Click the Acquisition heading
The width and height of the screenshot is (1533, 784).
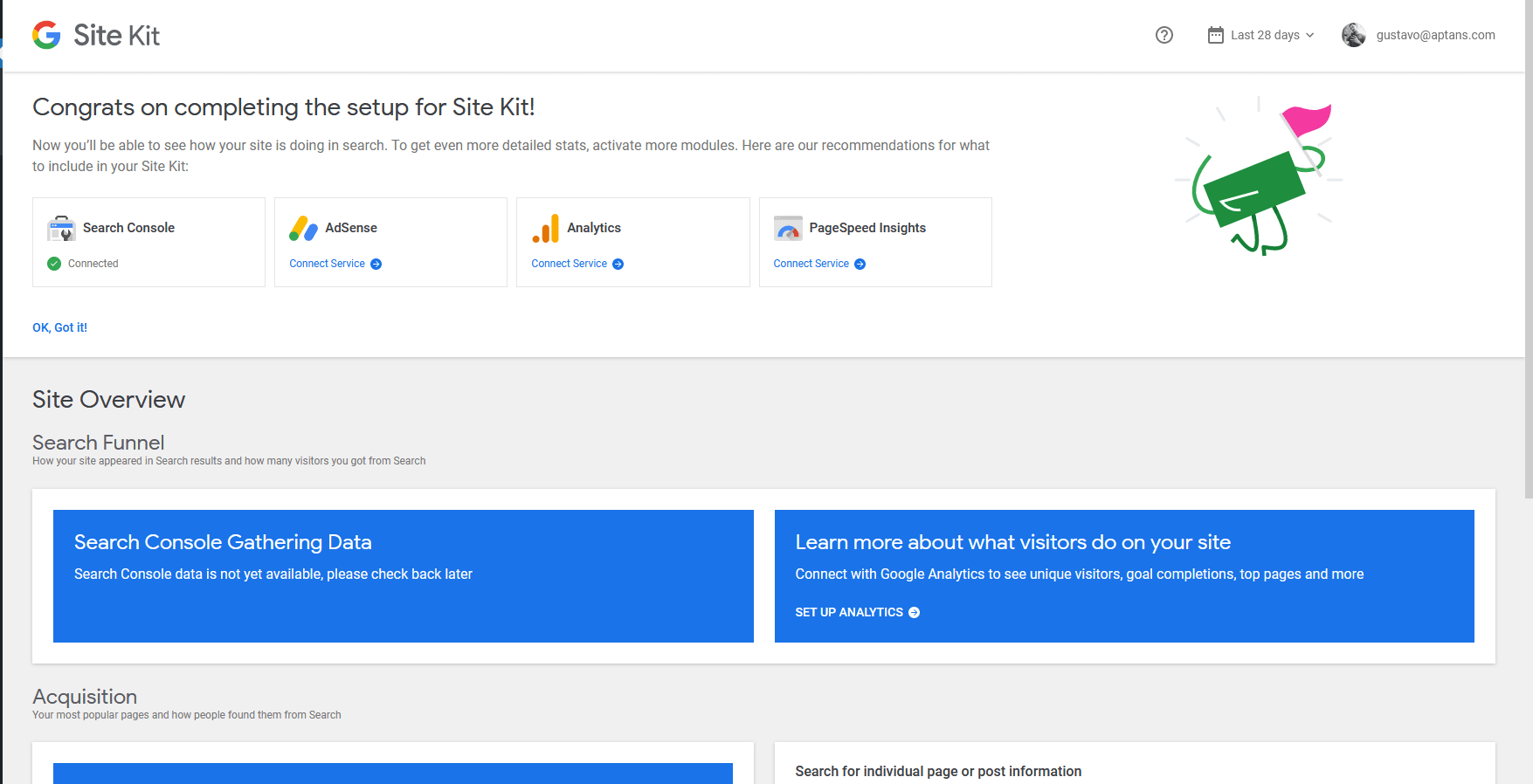(85, 697)
